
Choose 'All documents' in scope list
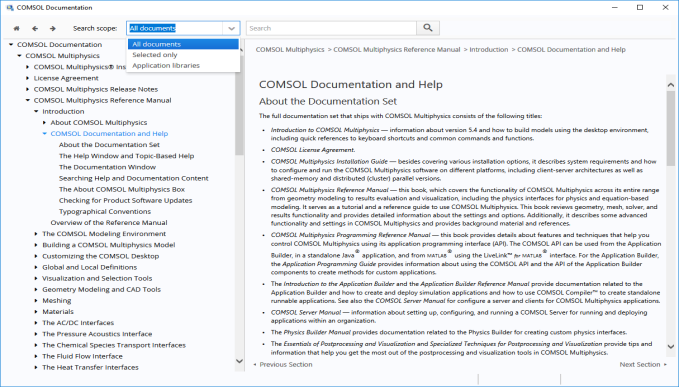pyautogui.click(x=183, y=44)
